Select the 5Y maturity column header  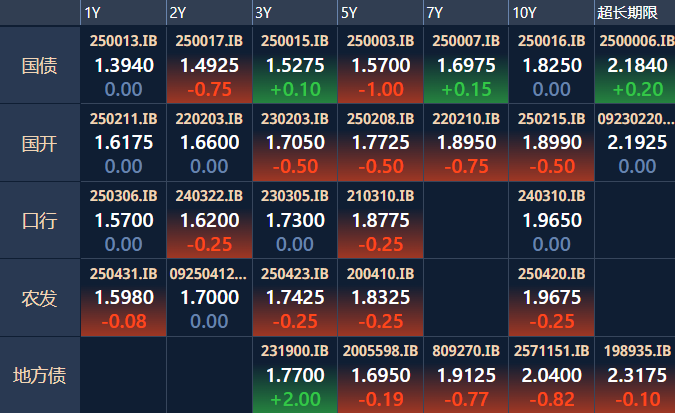point(380,12)
